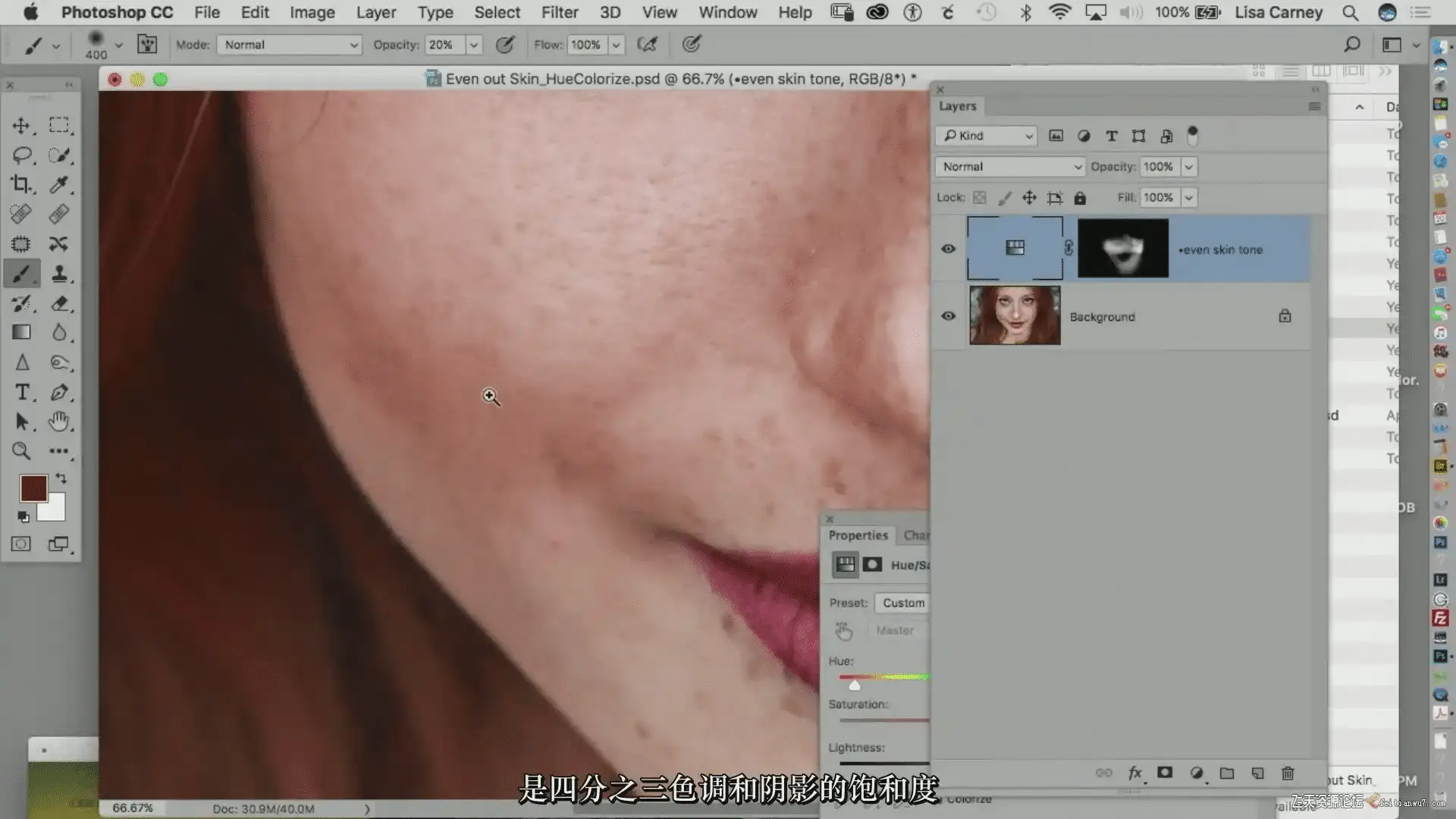Select the Crop tool
This screenshot has height=819, width=1456.
coord(21,184)
